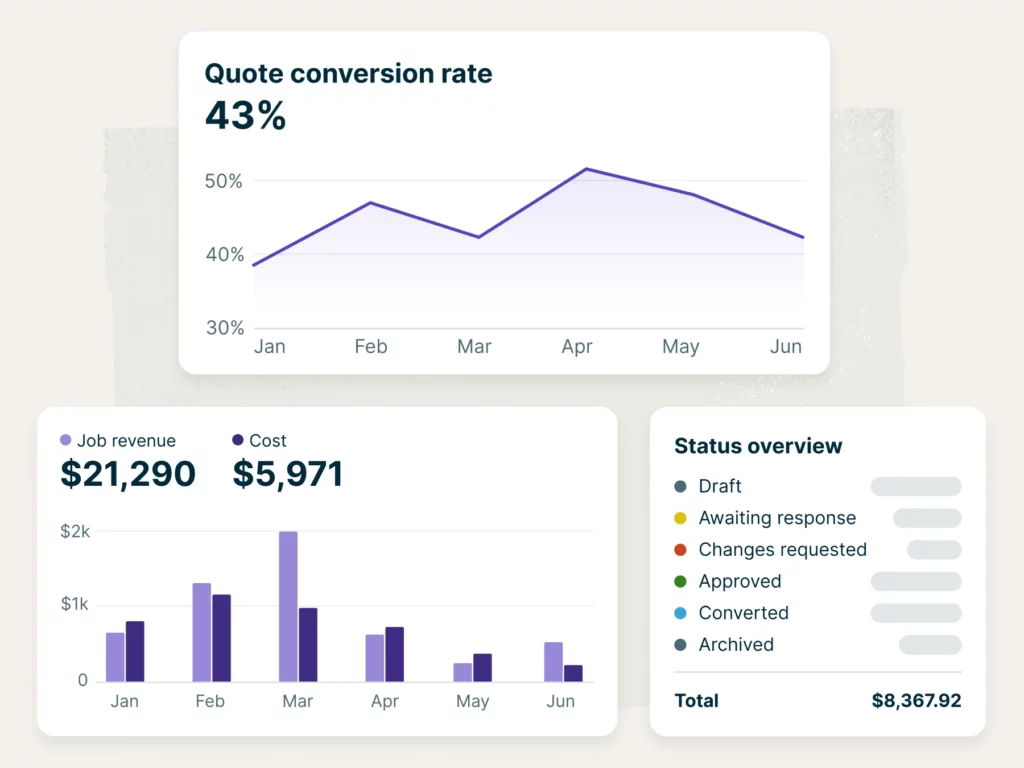This screenshot has height=768, width=1024.
Task: Click the blue Converted status dot
Action: [681, 613]
